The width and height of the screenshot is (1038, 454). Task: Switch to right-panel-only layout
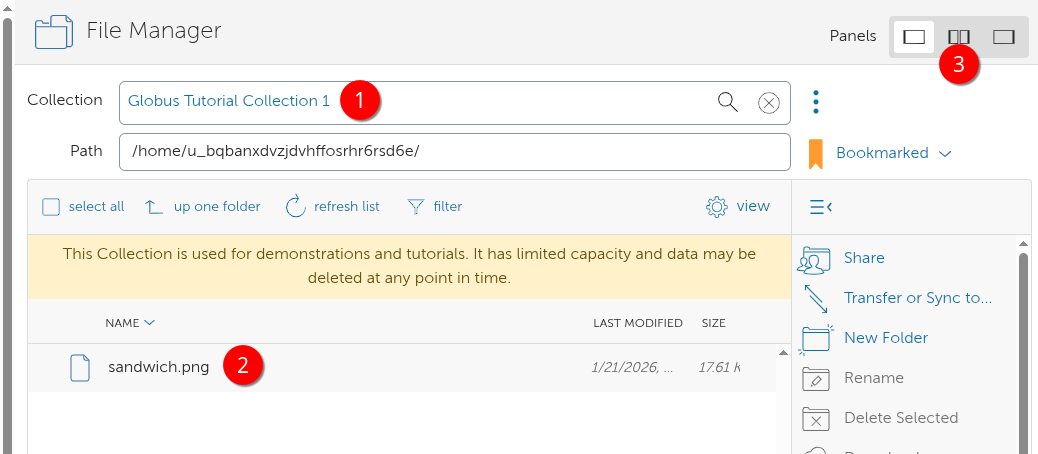pyautogui.click(x=1004, y=37)
